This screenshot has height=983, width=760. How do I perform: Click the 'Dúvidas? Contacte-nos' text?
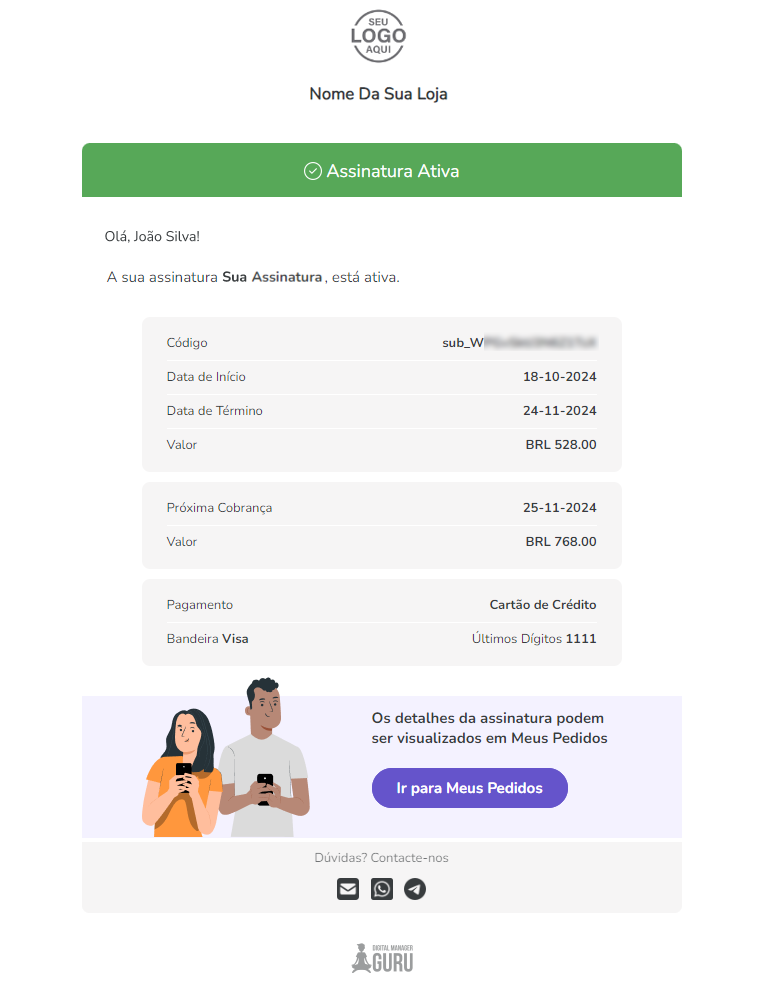tap(382, 858)
